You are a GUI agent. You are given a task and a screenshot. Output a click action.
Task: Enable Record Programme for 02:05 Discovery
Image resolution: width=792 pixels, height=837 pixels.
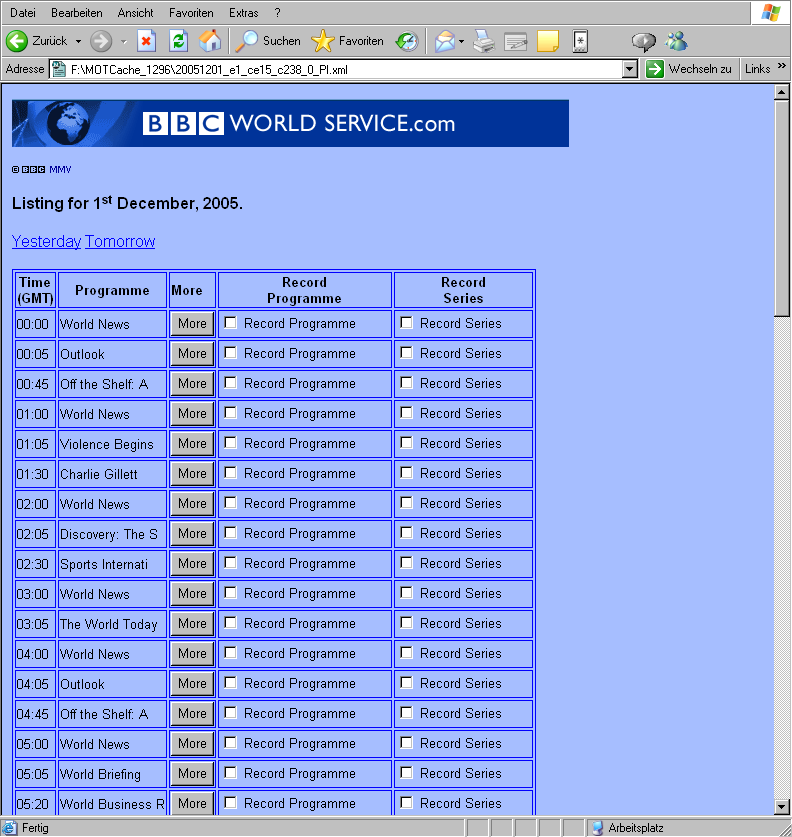(231, 532)
